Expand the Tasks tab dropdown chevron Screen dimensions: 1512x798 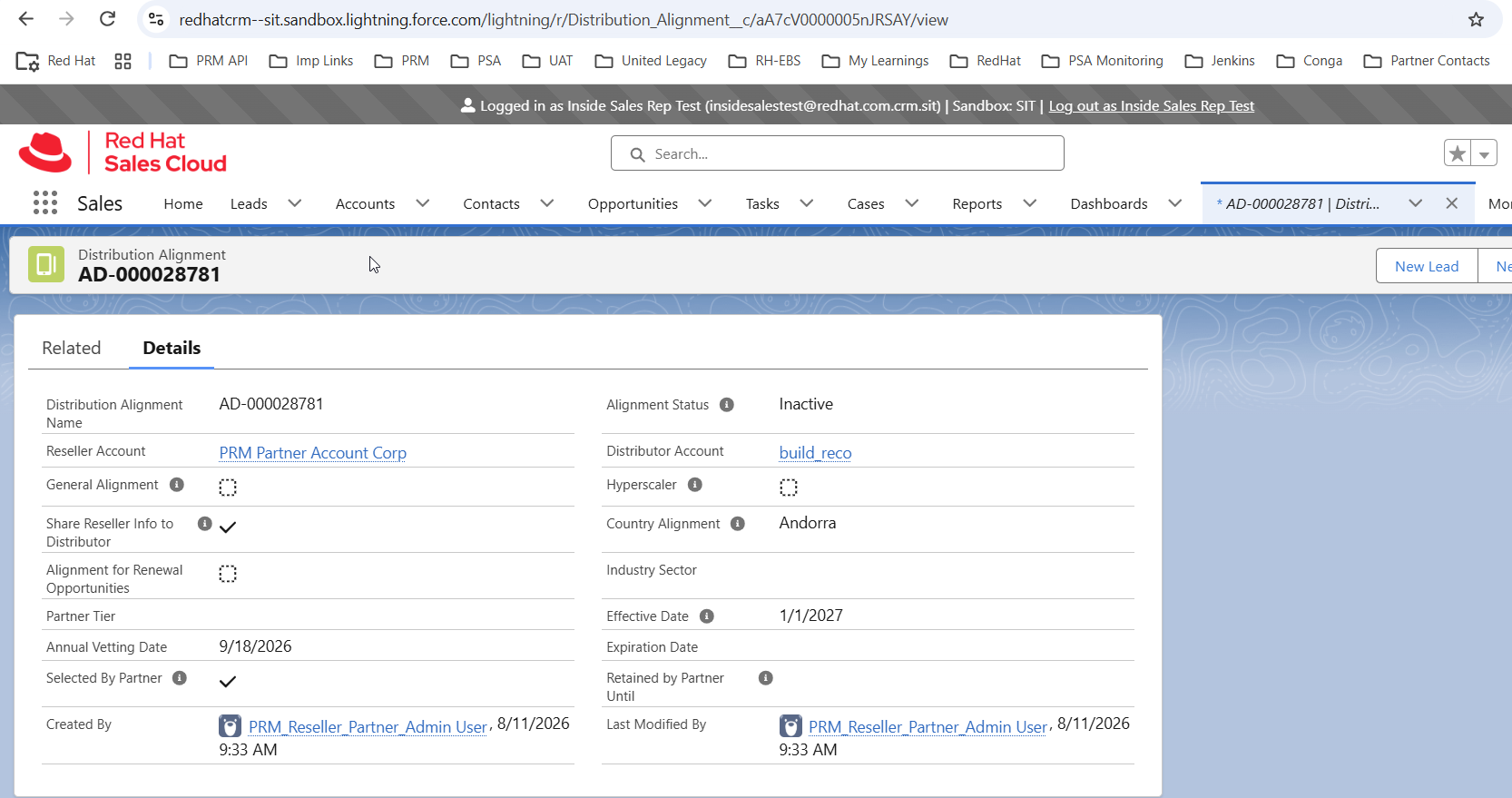pos(807,203)
